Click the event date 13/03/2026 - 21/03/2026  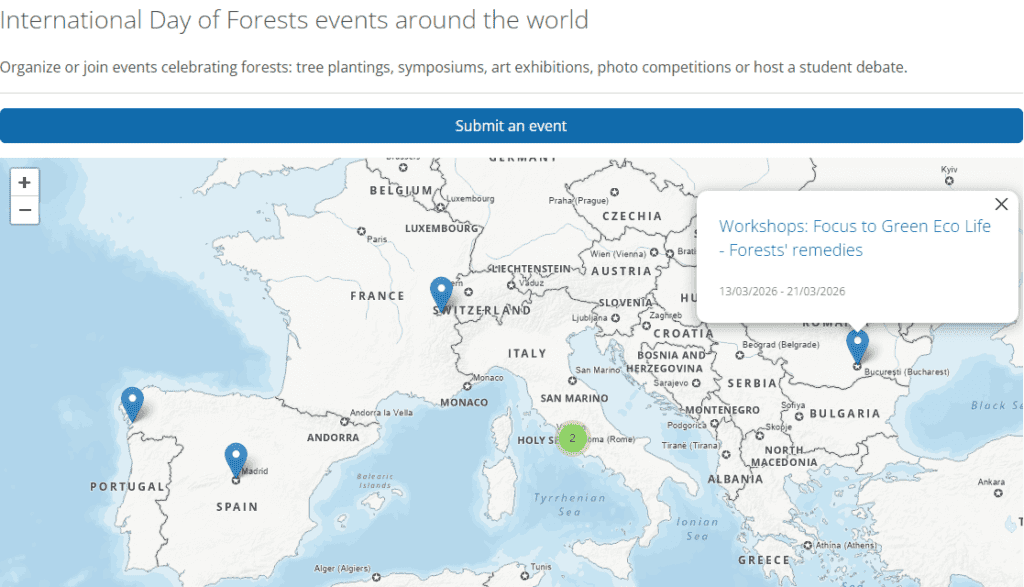coord(782,291)
